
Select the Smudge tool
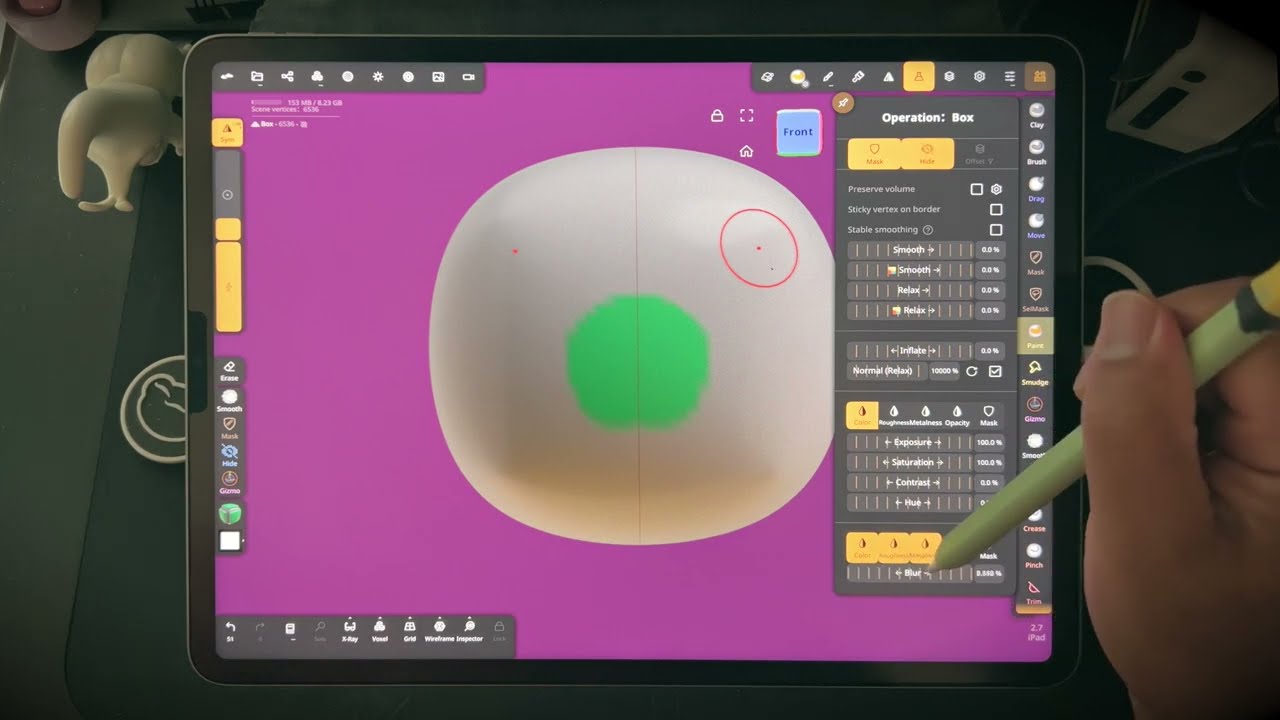click(x=1035, y=373)
